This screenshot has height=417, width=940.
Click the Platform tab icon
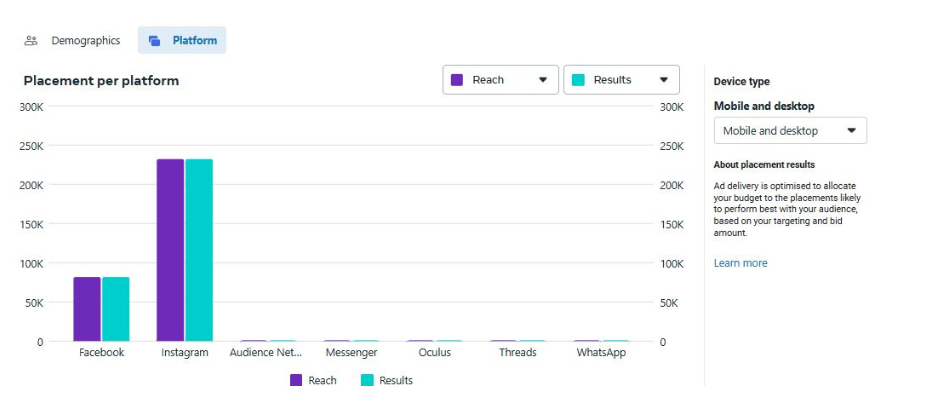click(154, 41)
